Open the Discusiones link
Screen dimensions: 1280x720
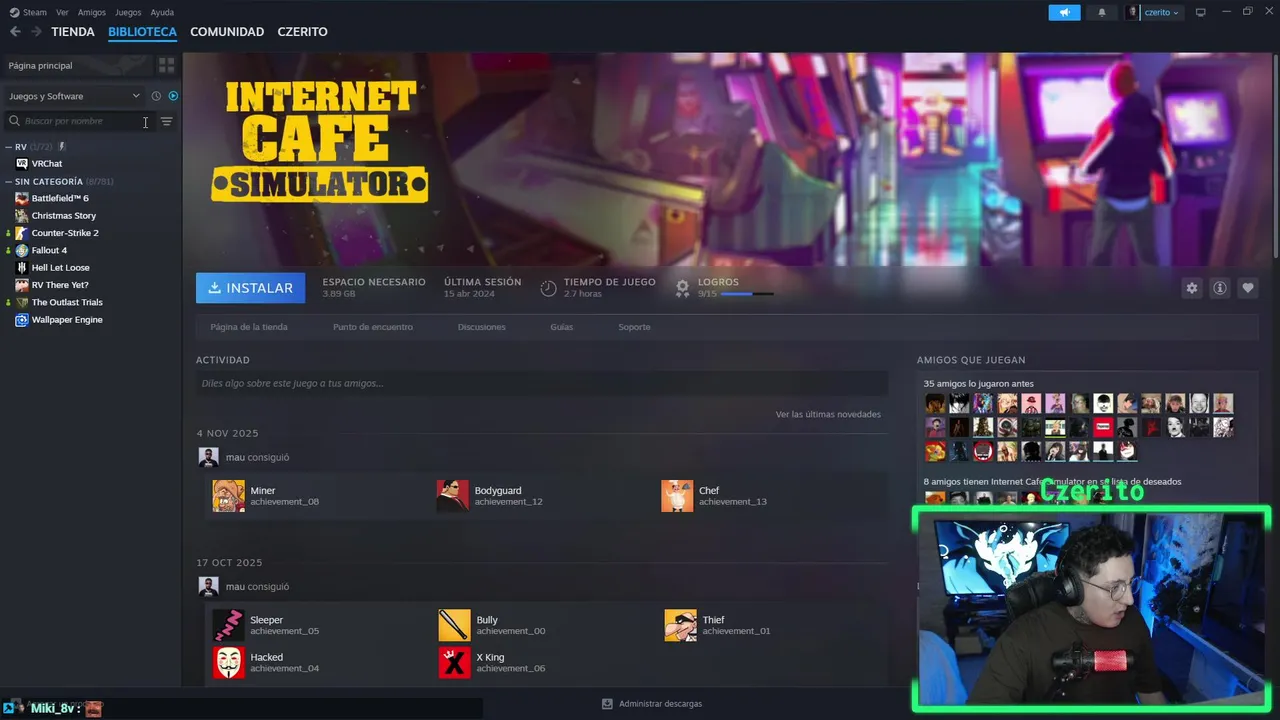click(482, 327)
